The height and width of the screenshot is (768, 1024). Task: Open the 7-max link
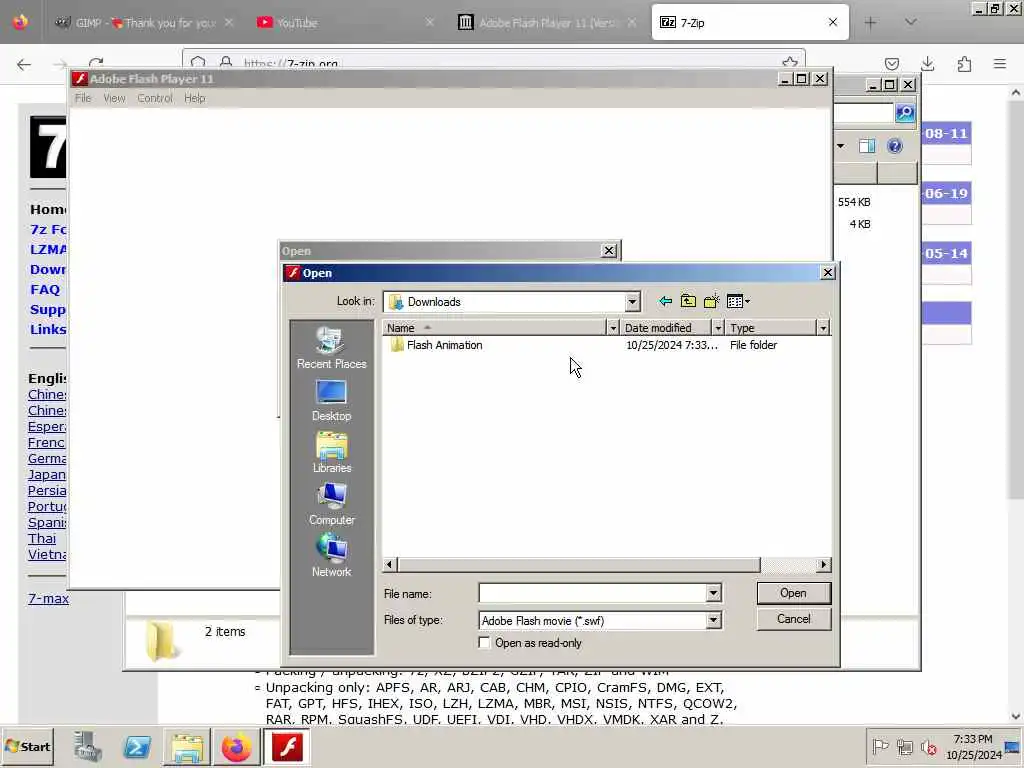[x=48, y=598]
